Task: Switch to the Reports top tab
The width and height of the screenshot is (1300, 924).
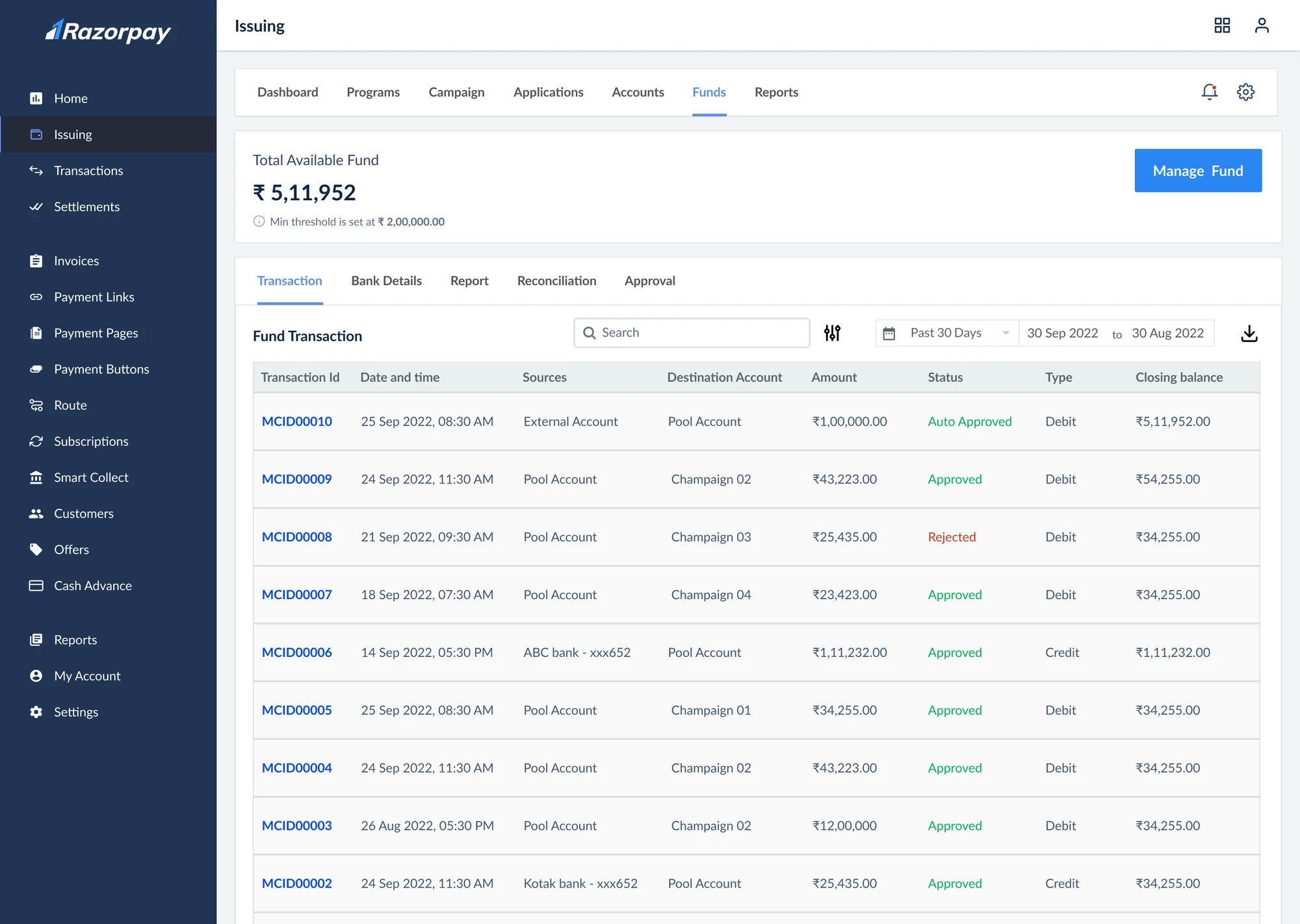Action: point(776,92)
